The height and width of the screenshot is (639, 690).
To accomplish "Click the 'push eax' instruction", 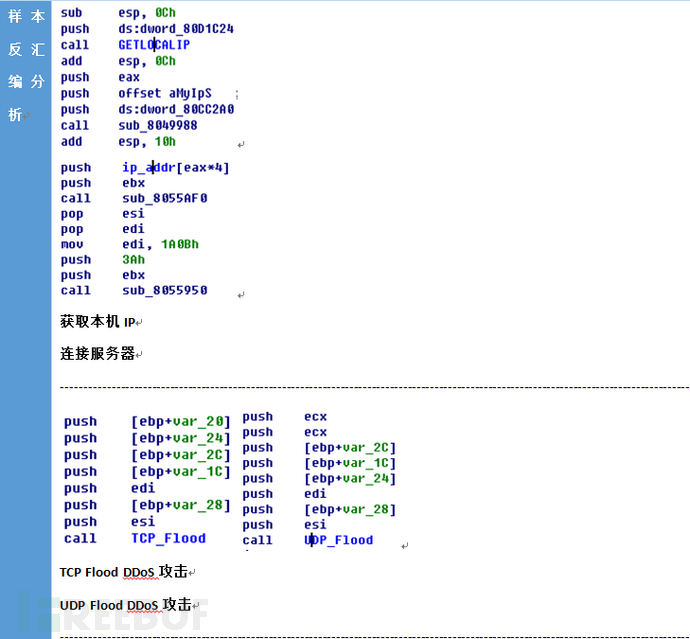I will click(100, 77).
